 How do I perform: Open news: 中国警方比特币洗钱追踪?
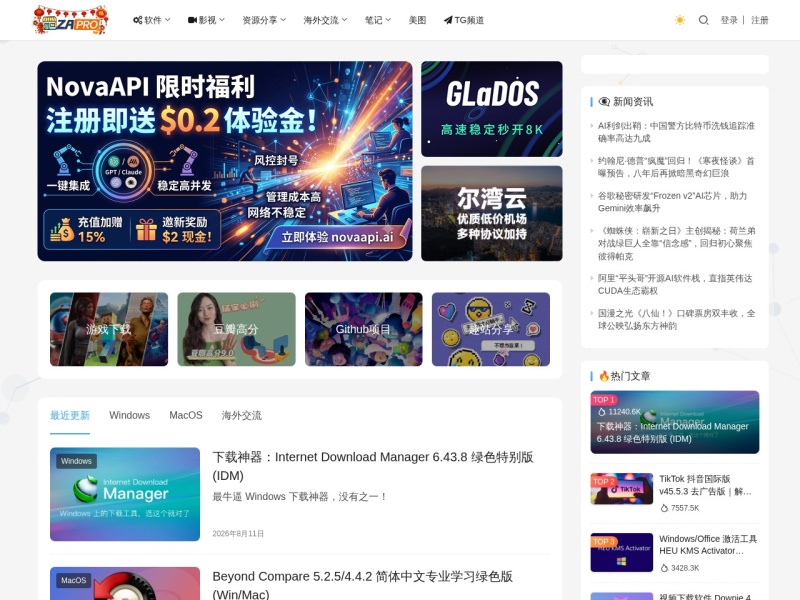(x=676, y=132)
